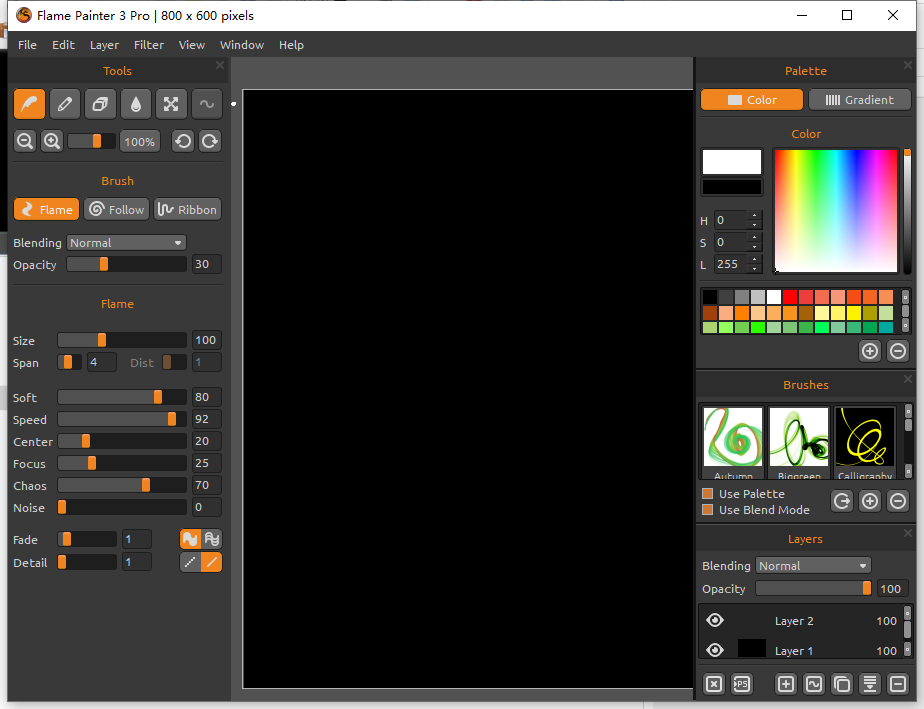Reset brush with circular arrow icon
This screenshot has width=924, height=709.
coord(842,502)
